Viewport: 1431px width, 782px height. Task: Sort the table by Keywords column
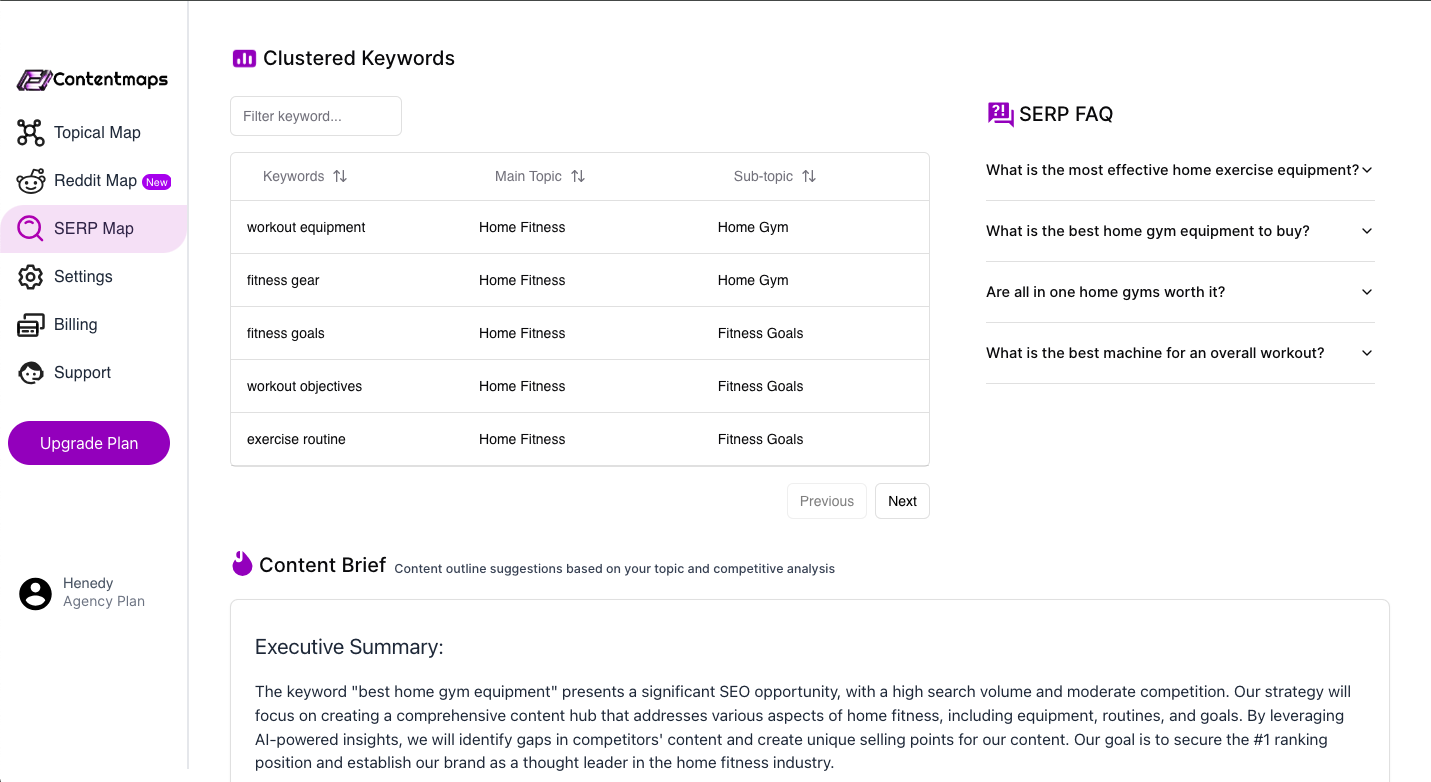340,176
